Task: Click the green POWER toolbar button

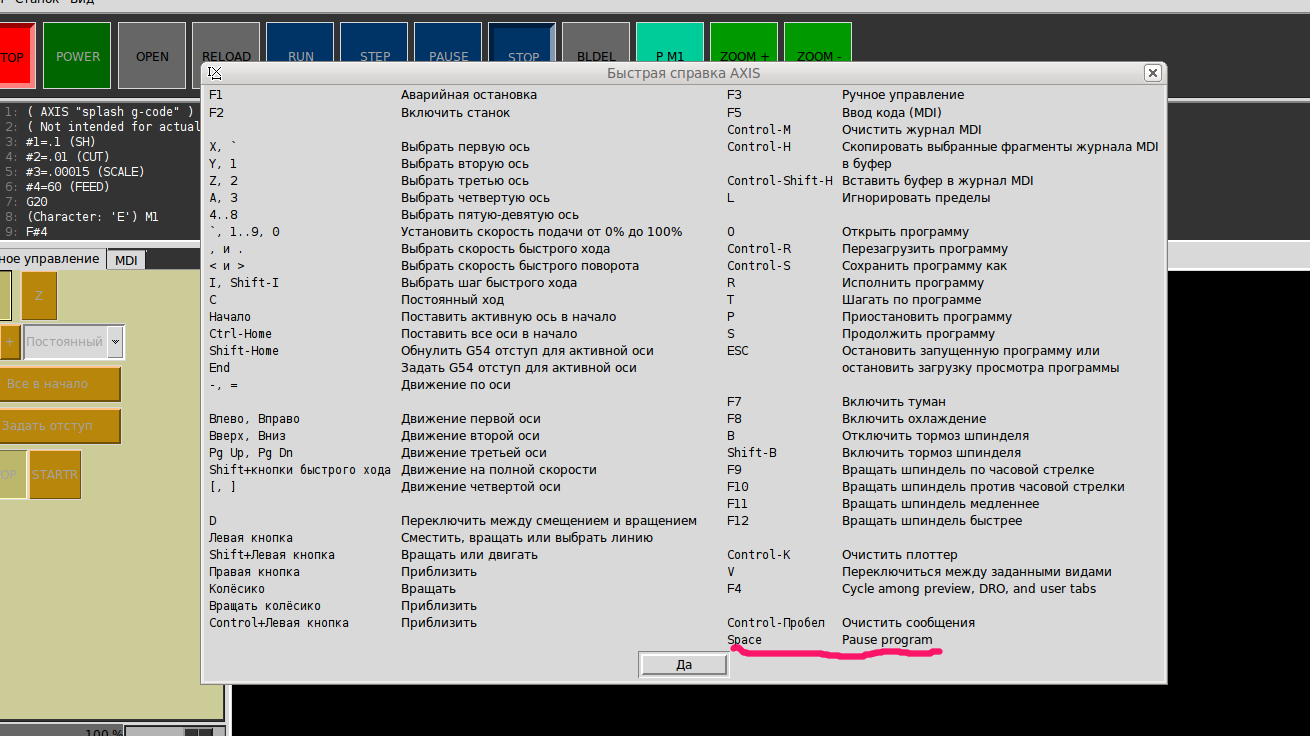Action: (x=78, y=56)
